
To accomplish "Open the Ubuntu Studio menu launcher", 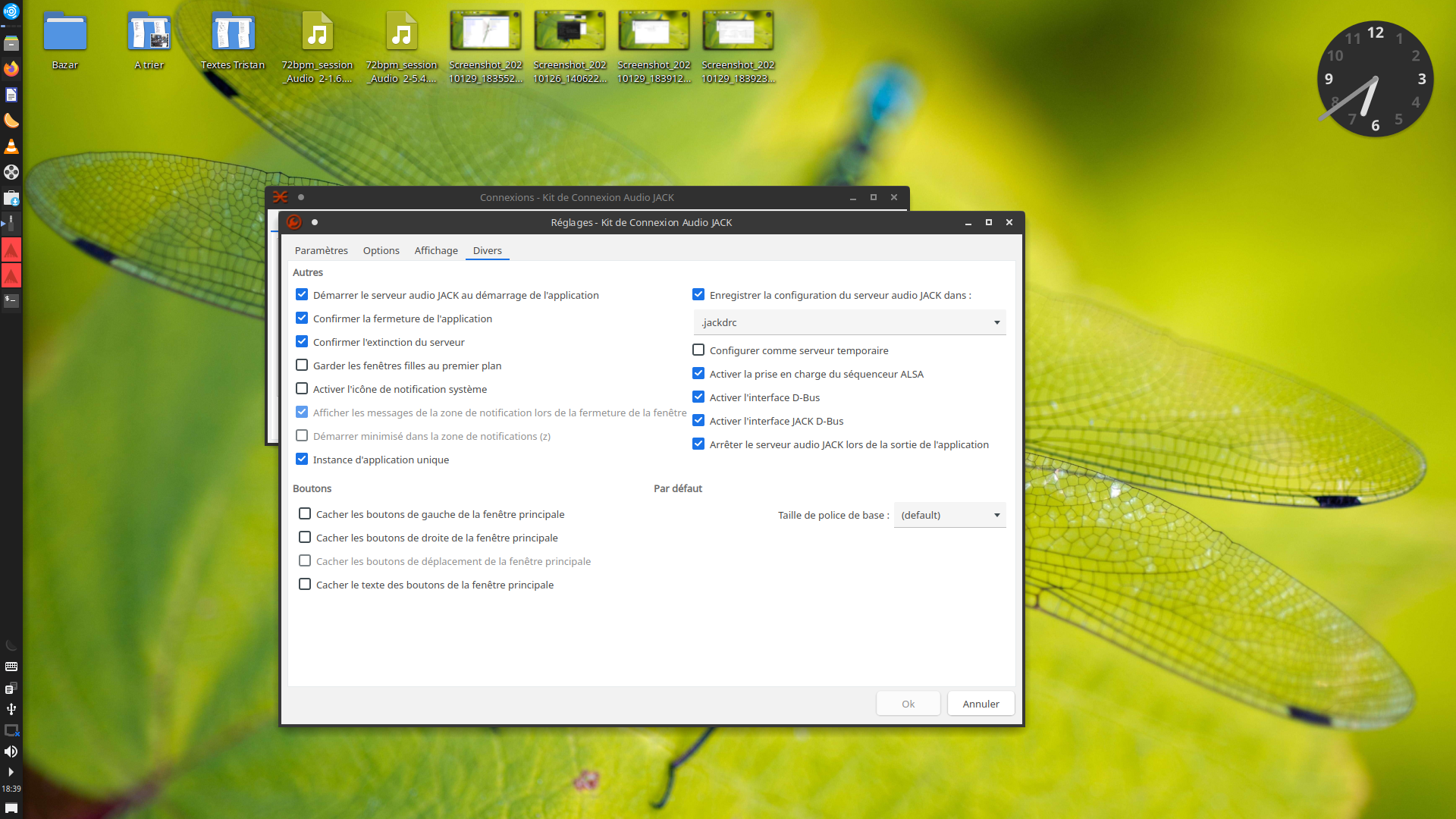I will click(x=11, y=11).
